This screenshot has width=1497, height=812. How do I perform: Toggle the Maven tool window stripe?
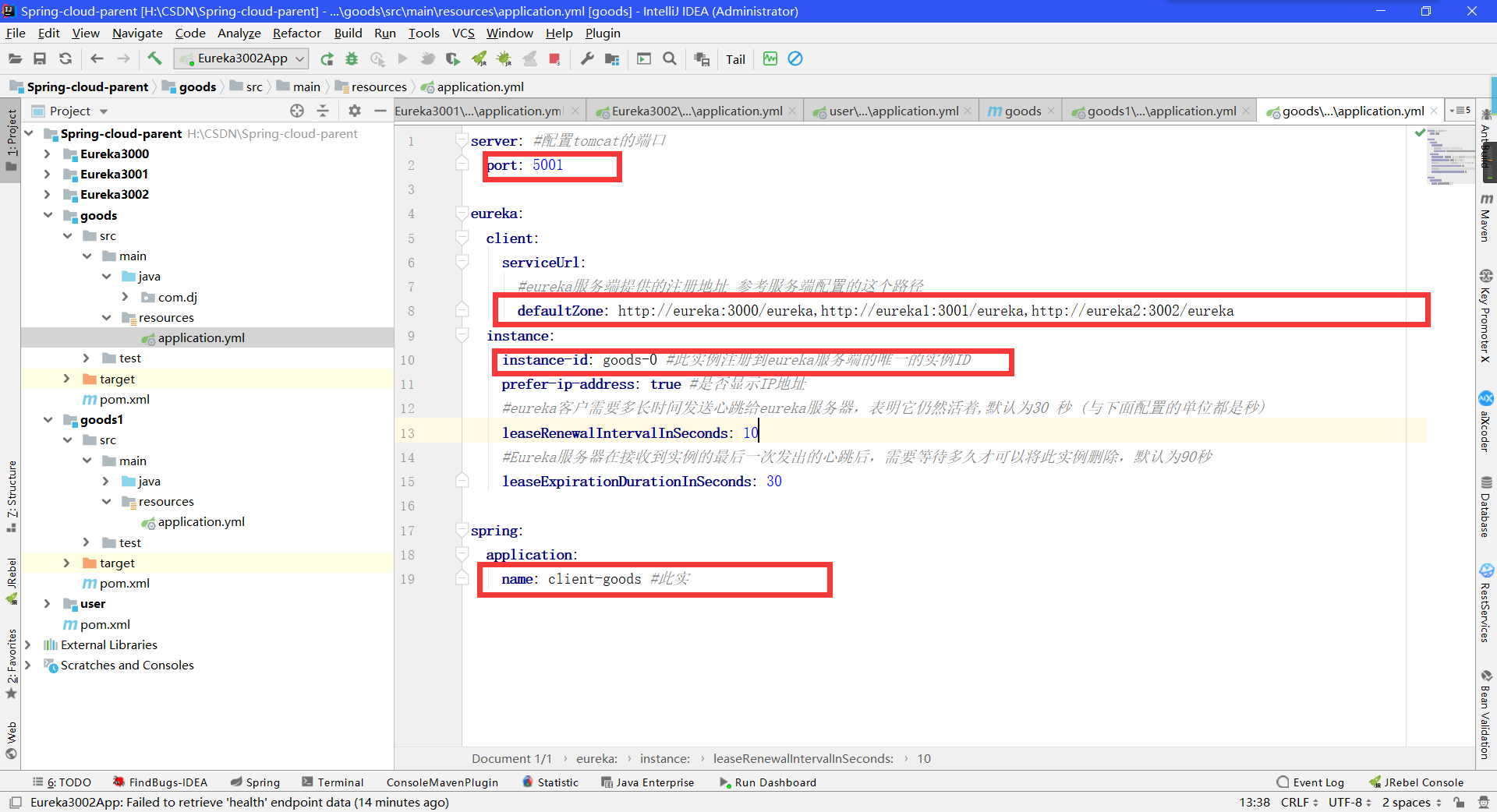click(x=1486, y=217)
